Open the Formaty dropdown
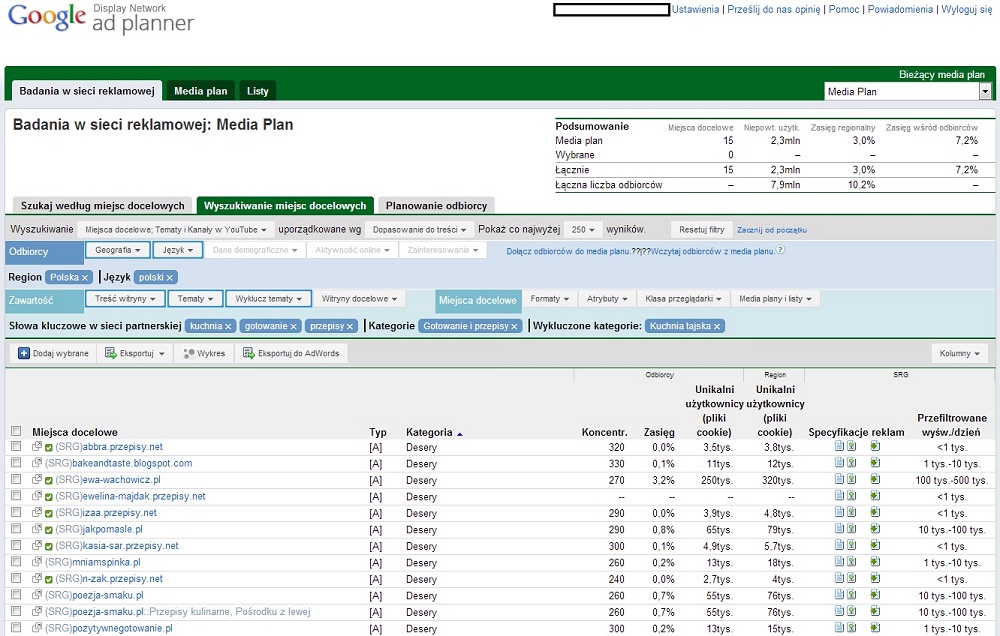 (550, 299)
